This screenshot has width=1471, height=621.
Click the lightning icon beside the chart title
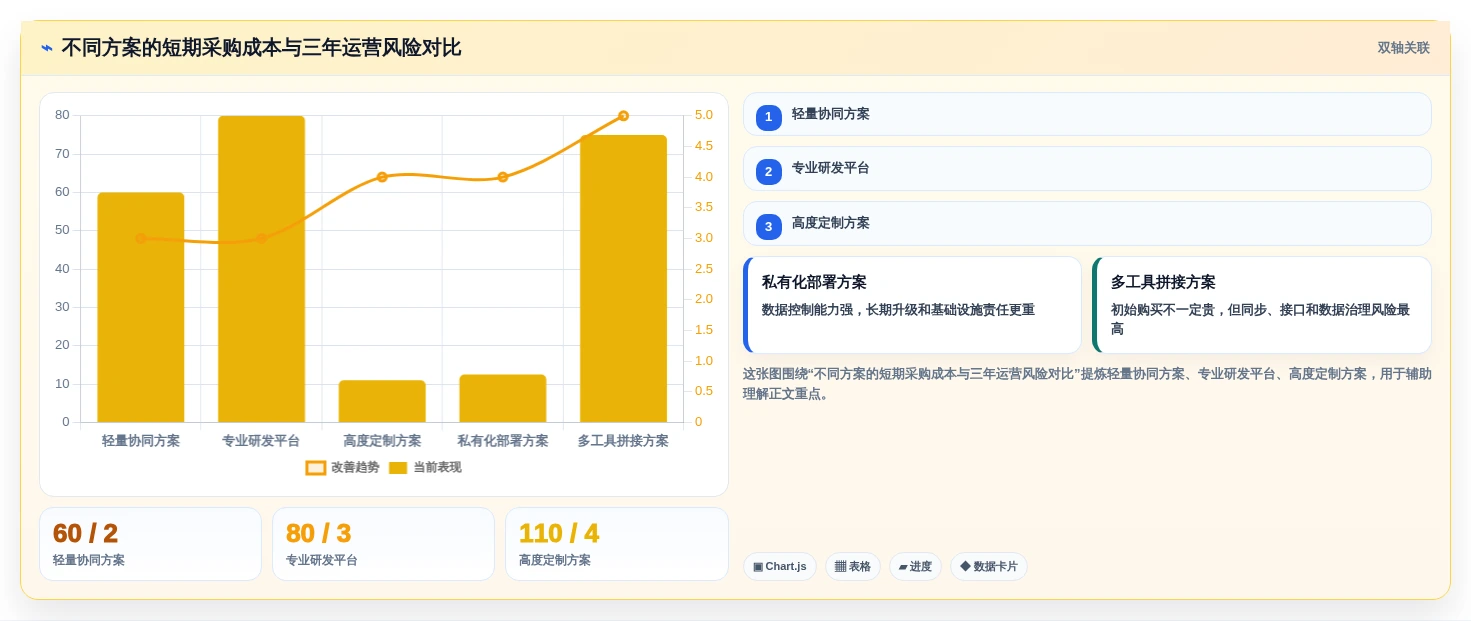(x=47, y=48)
